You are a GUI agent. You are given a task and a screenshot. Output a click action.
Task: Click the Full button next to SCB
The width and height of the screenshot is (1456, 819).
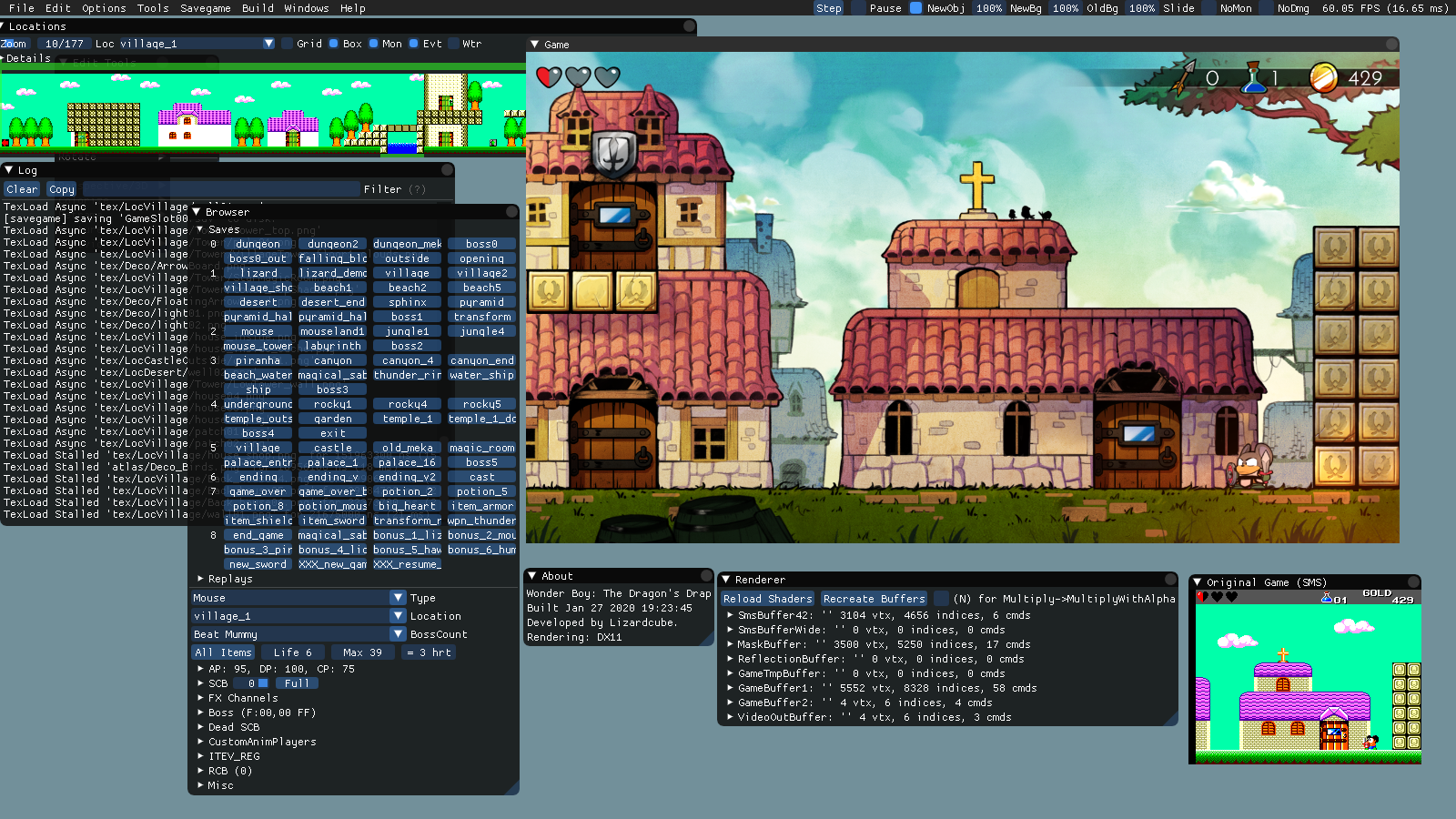297,683
